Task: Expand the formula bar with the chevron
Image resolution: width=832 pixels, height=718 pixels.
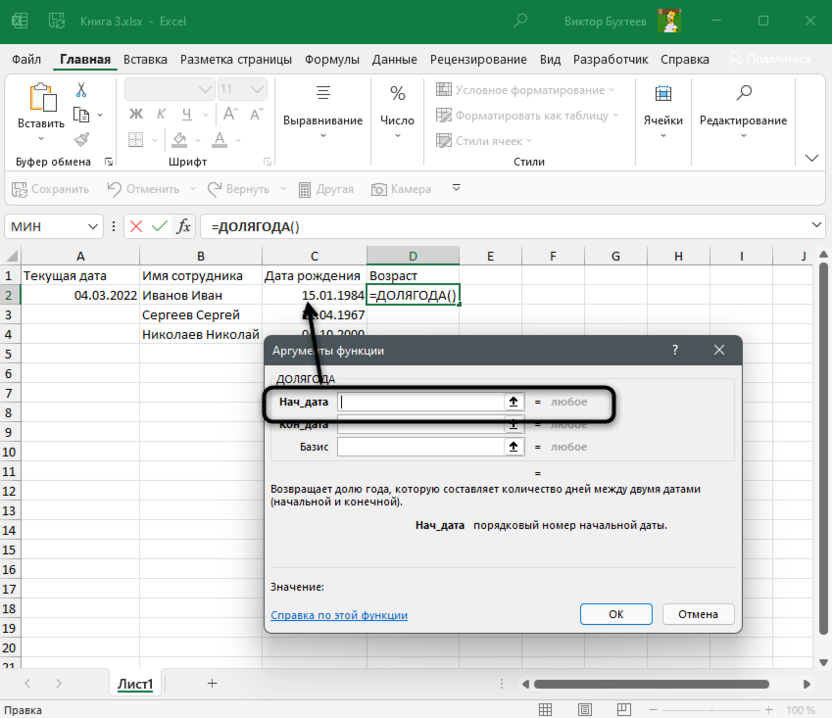Action: [816, 227]
